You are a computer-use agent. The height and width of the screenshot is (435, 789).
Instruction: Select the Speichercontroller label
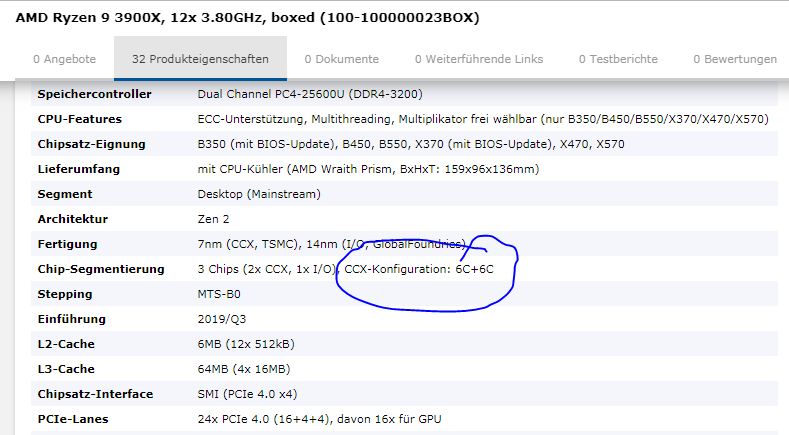tap(95, 94)
